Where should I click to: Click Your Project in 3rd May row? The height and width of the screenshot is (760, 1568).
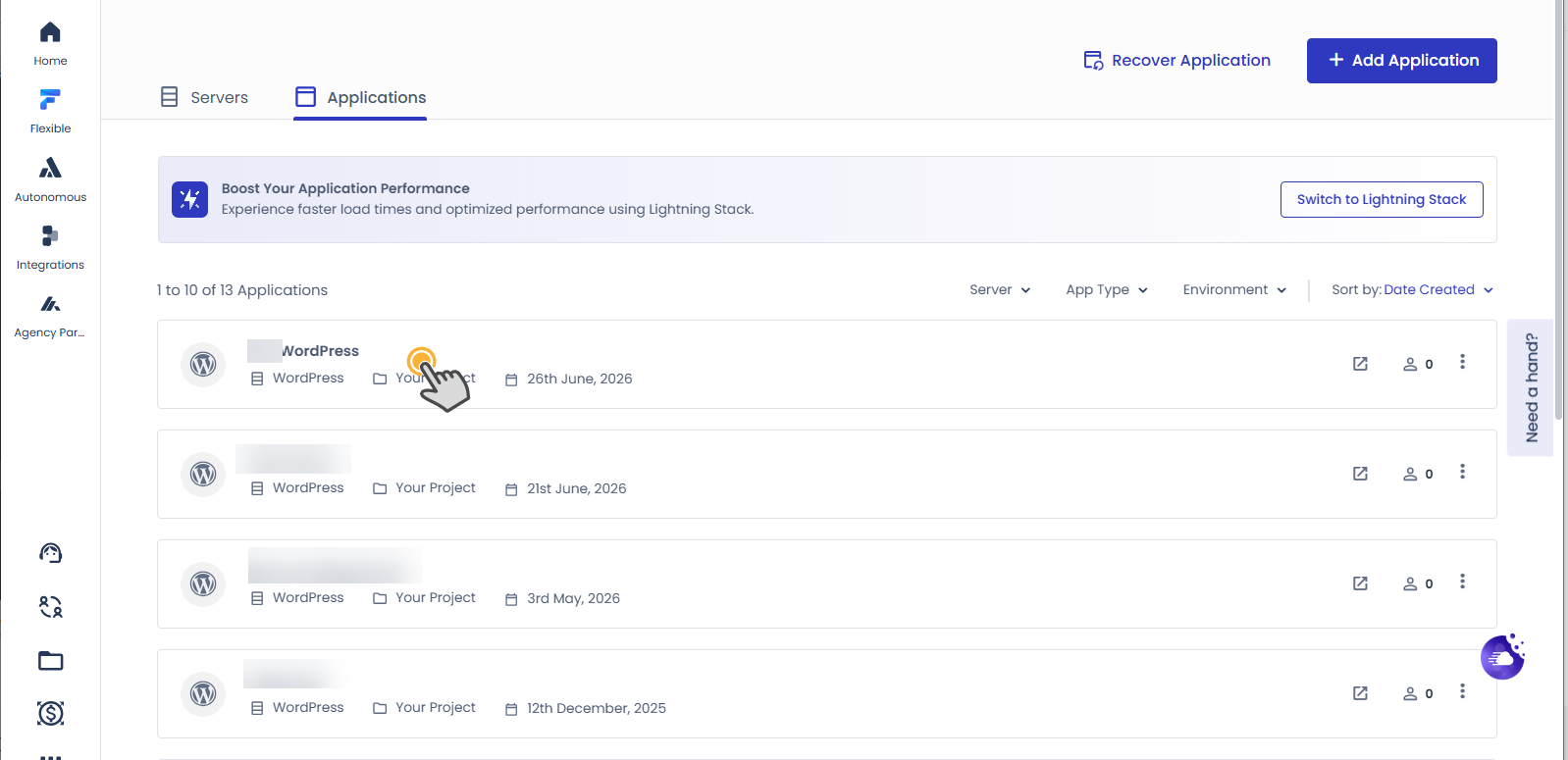coord(435,597)
